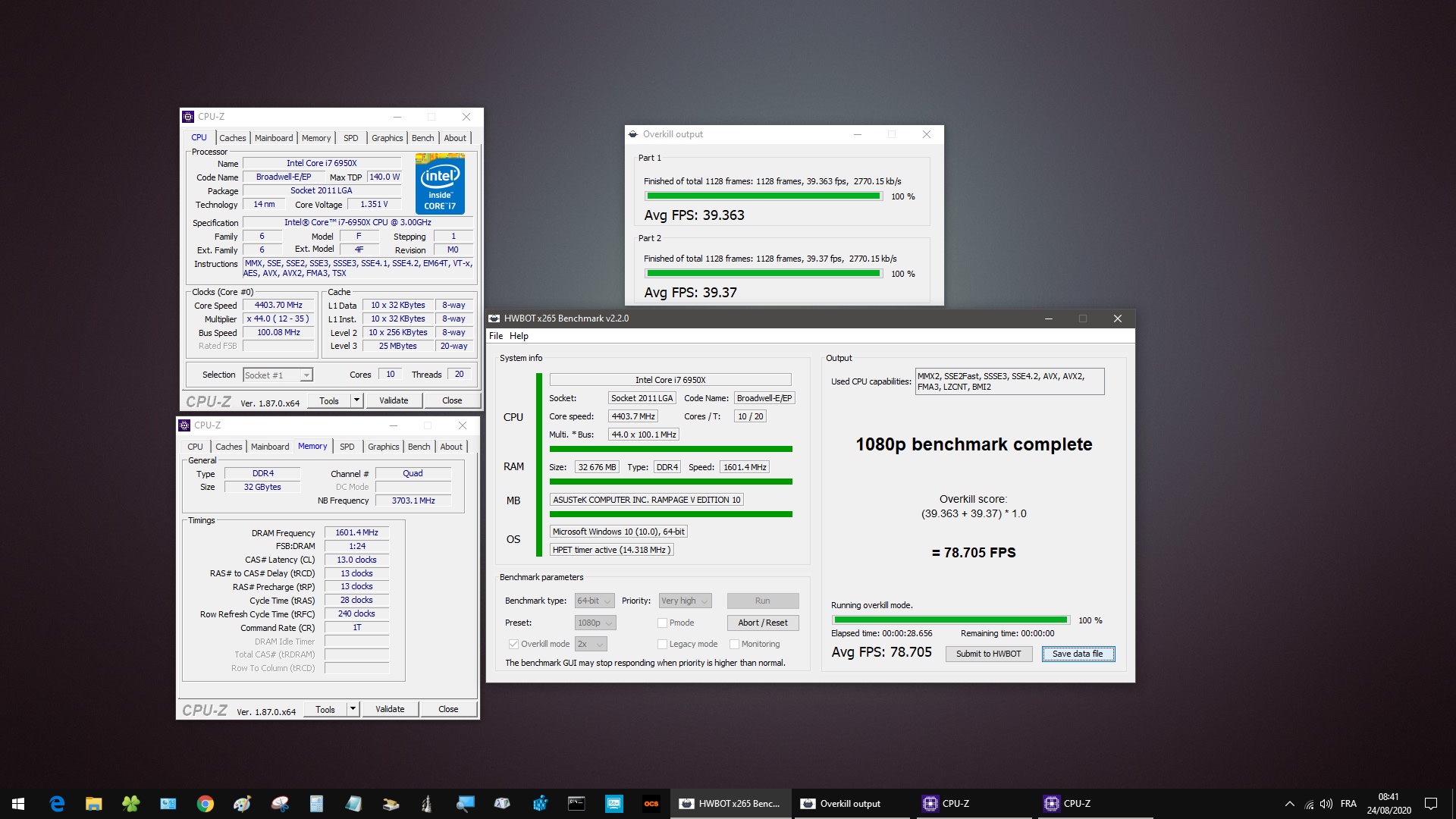Click Validate in top CPU-Z window

coord(394,400)
